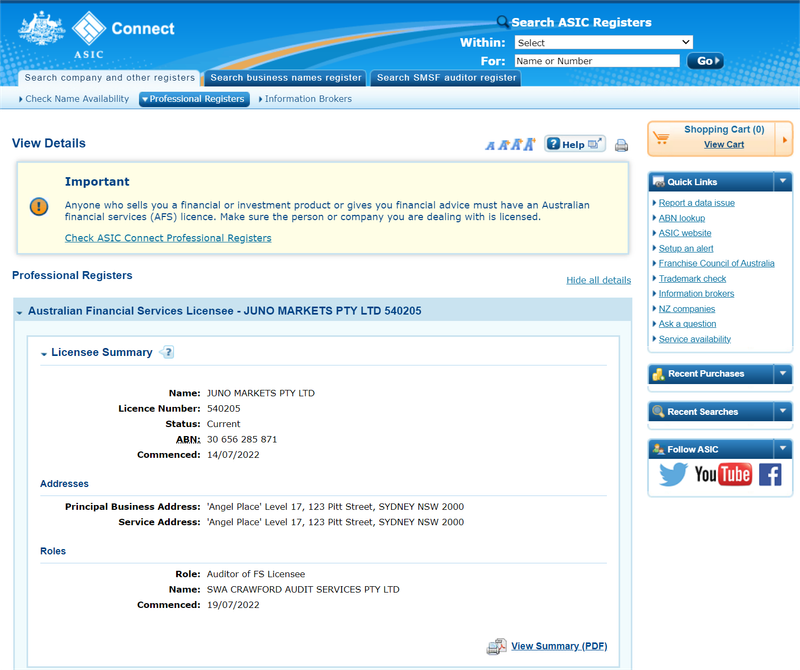
Task: Click the Quick Links panel header icon
Action: pos(659,182)
